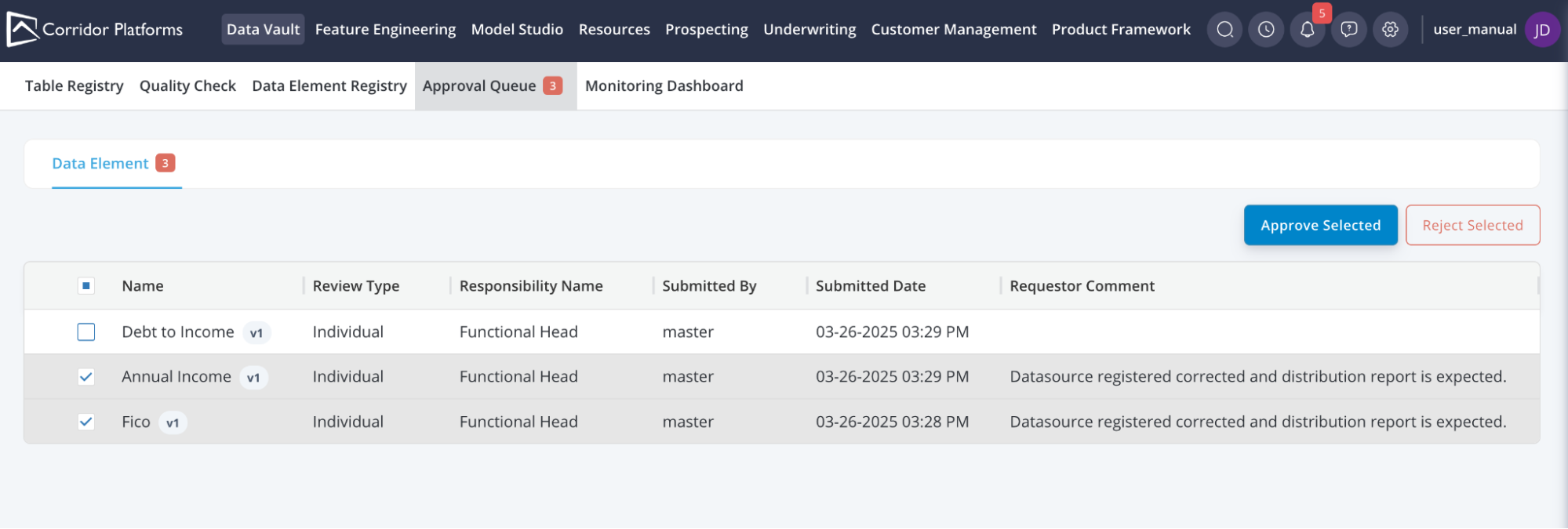The height and width of the screenshot is (529, 1568).
Task: Open the clock history icon
Action: (1266, 30)
